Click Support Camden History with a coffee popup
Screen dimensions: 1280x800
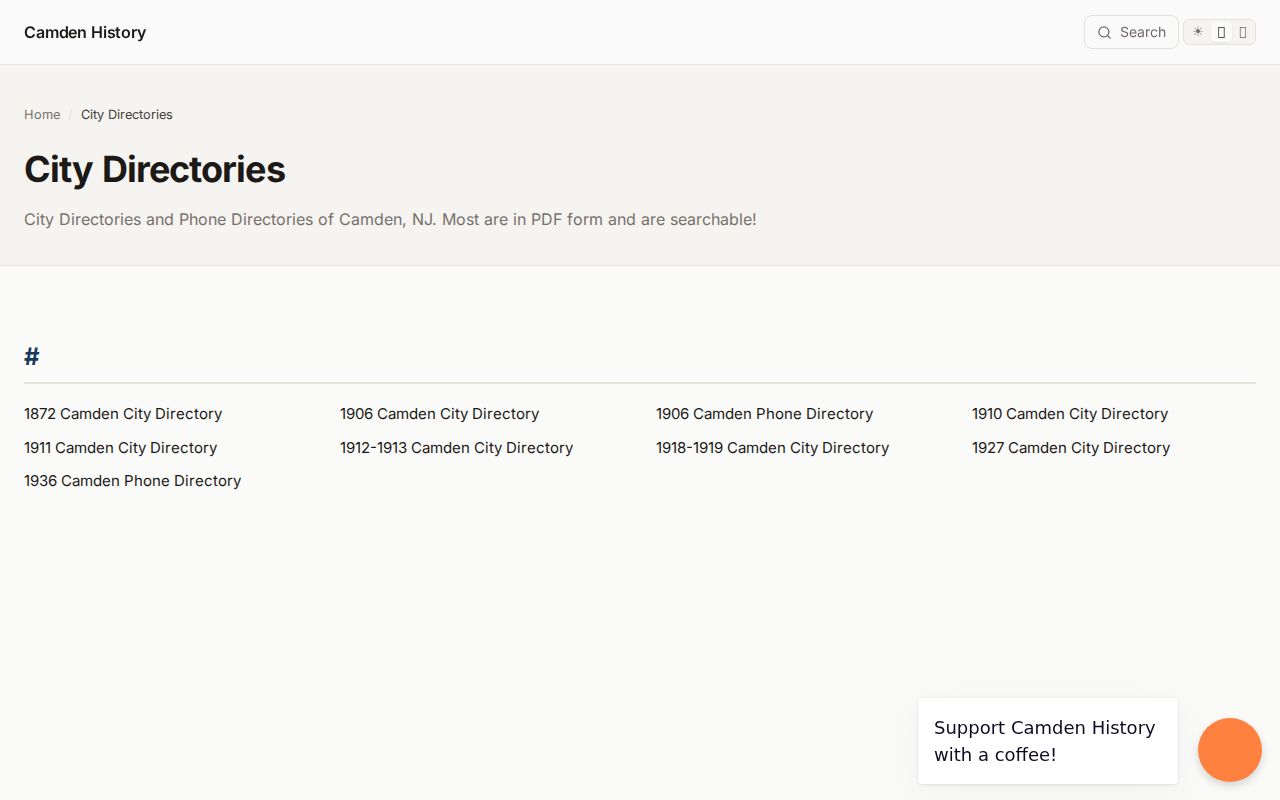[x=1047, y=741]
